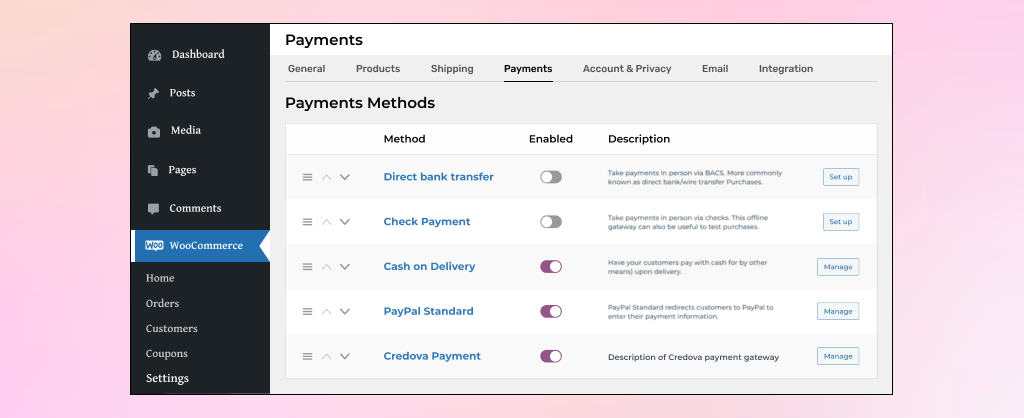Open the Check Payment link
The image size is (1024, 418).
pyautogui.click(x=426, y=222)
